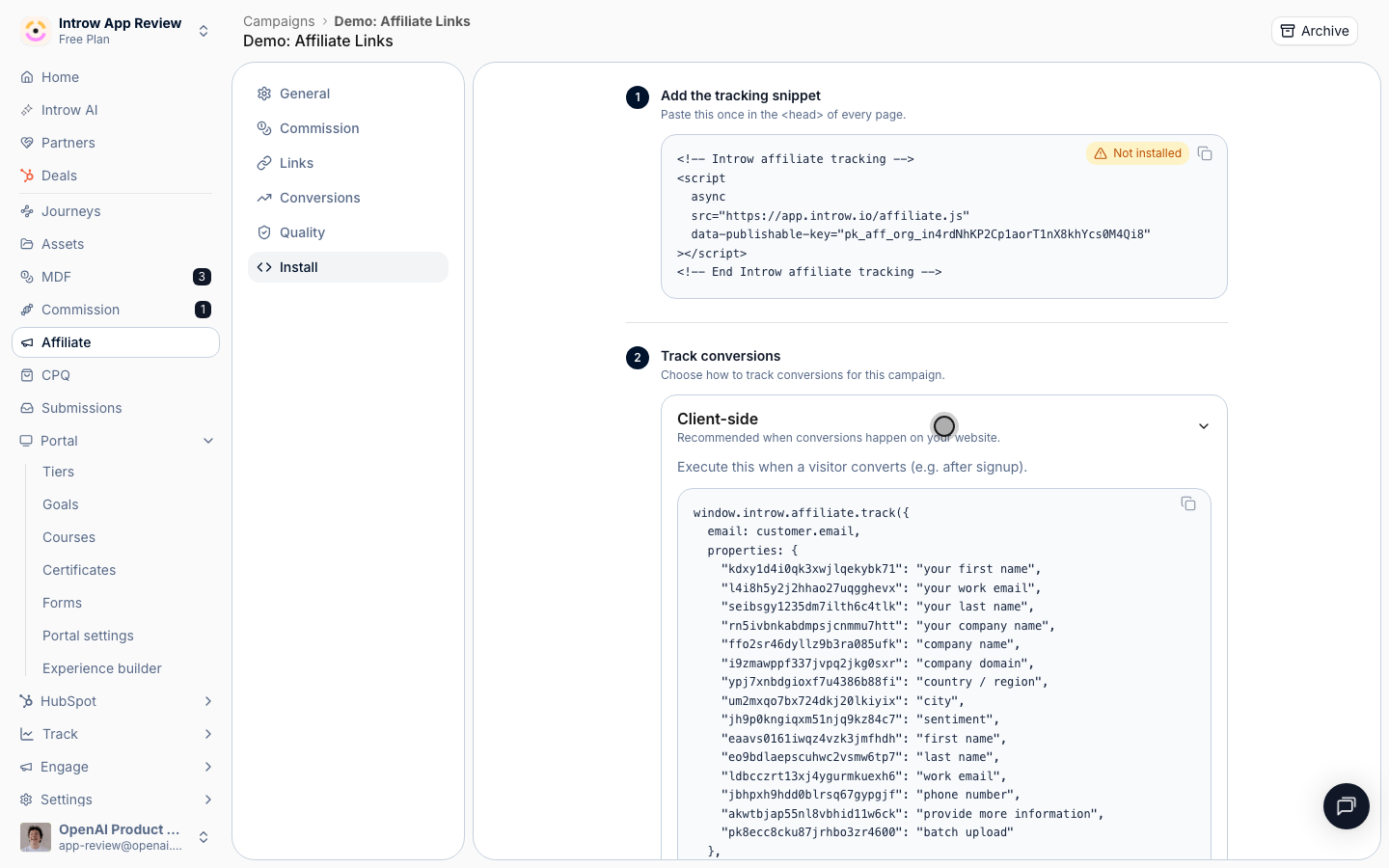Screen dimensions: 1389x868
Task: Click the Commission badge showing 1
Action: [203, 310]
